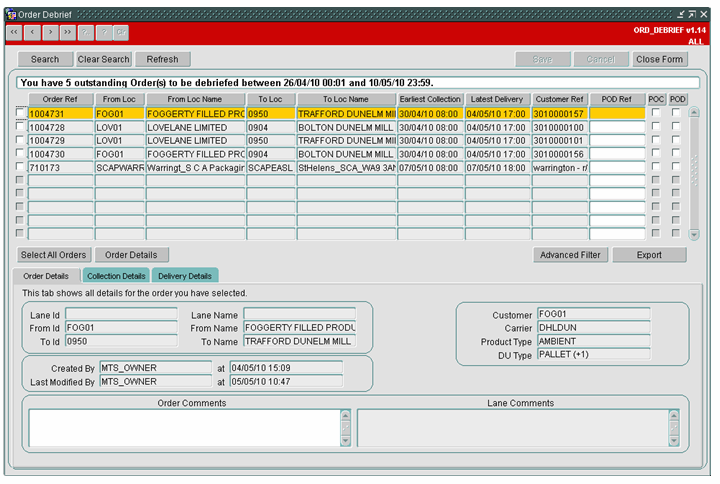Viewport: 720px width, 484px height.
Task: Click the greyed '?..' toolbar button
Action: click(x=86, y=33)
